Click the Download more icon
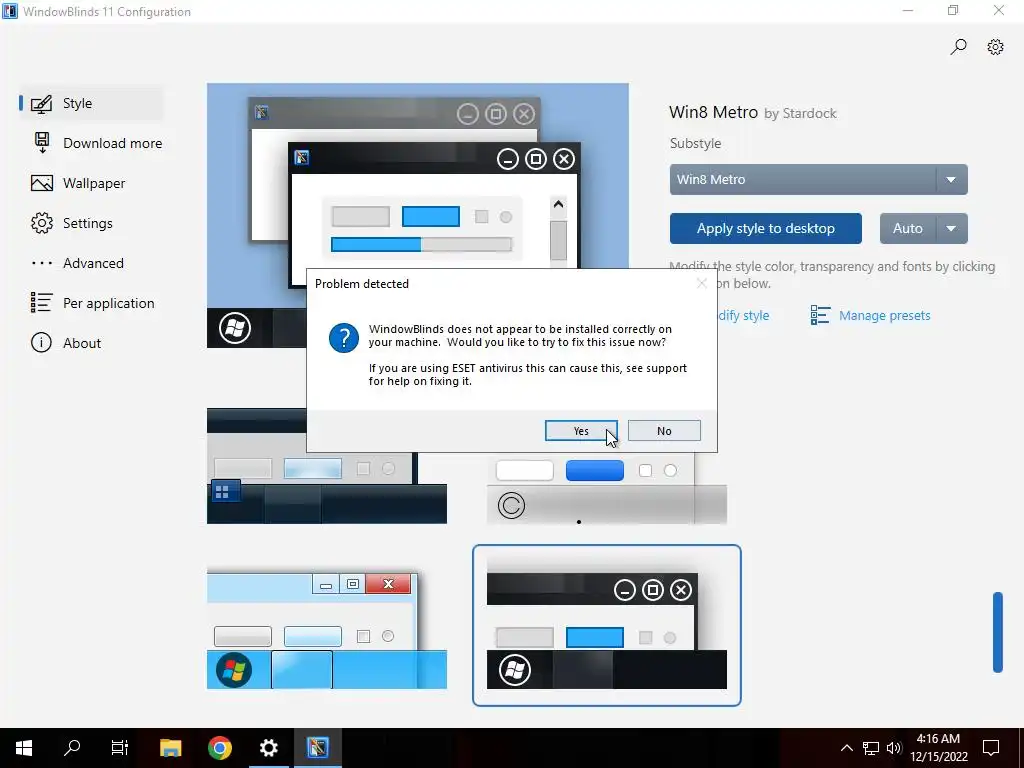Image resolution: width=1024 pixels, height=768 pixels. tap(42, 143)
